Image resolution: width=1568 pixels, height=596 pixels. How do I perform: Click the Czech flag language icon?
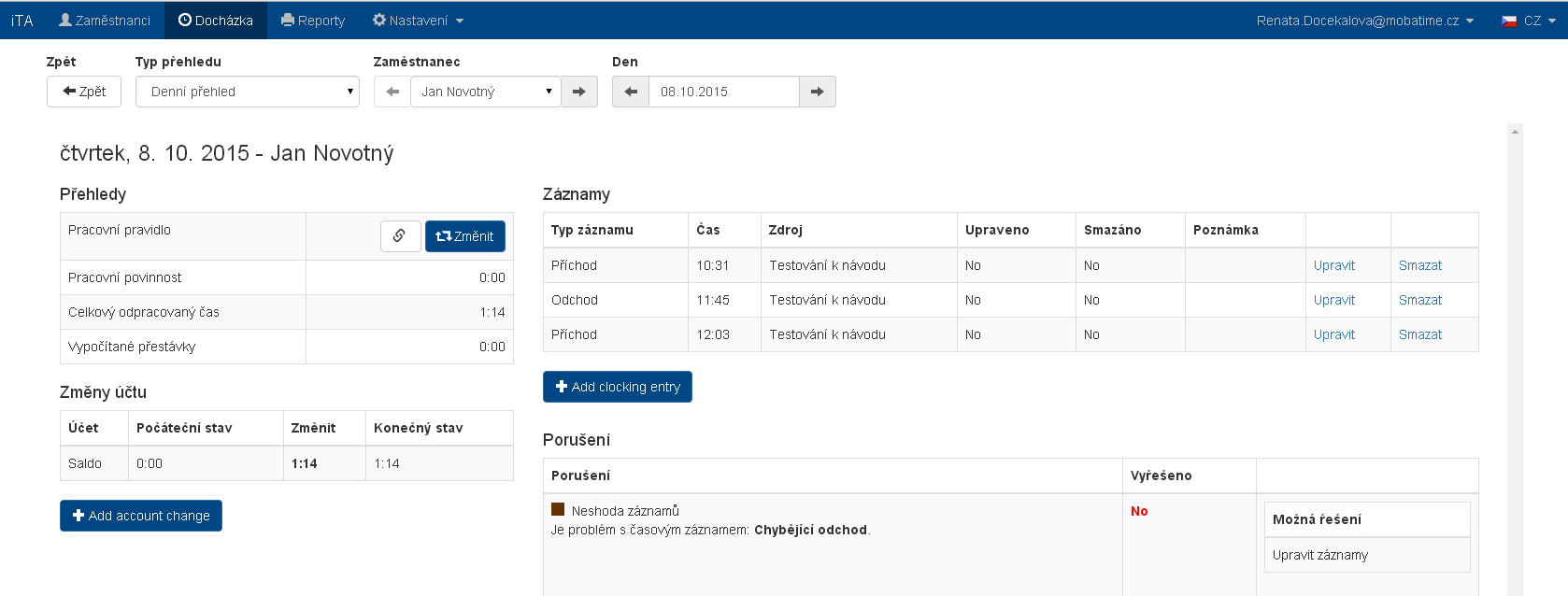click(x=1509, y=21)
